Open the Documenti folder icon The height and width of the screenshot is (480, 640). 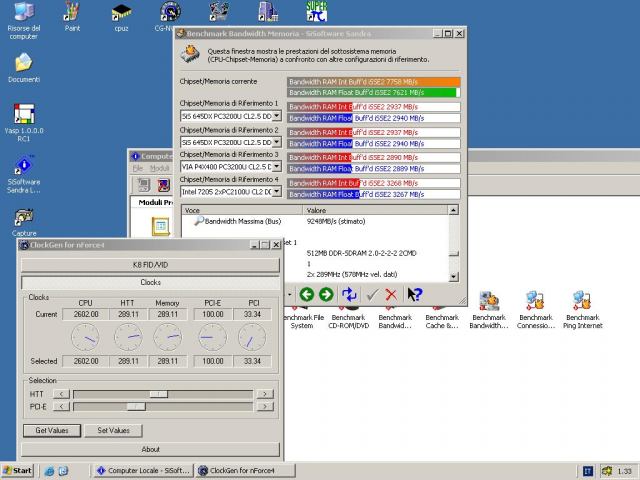coord(24,68)
